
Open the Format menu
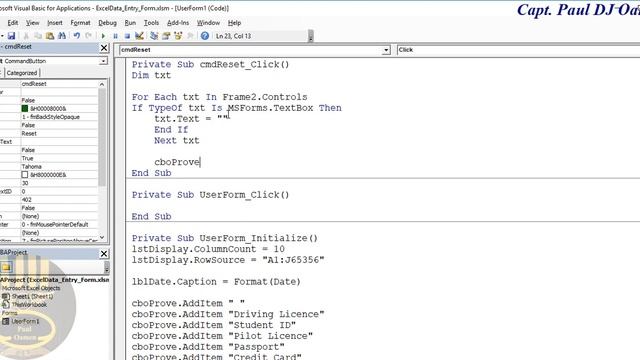tap(80, 23)
